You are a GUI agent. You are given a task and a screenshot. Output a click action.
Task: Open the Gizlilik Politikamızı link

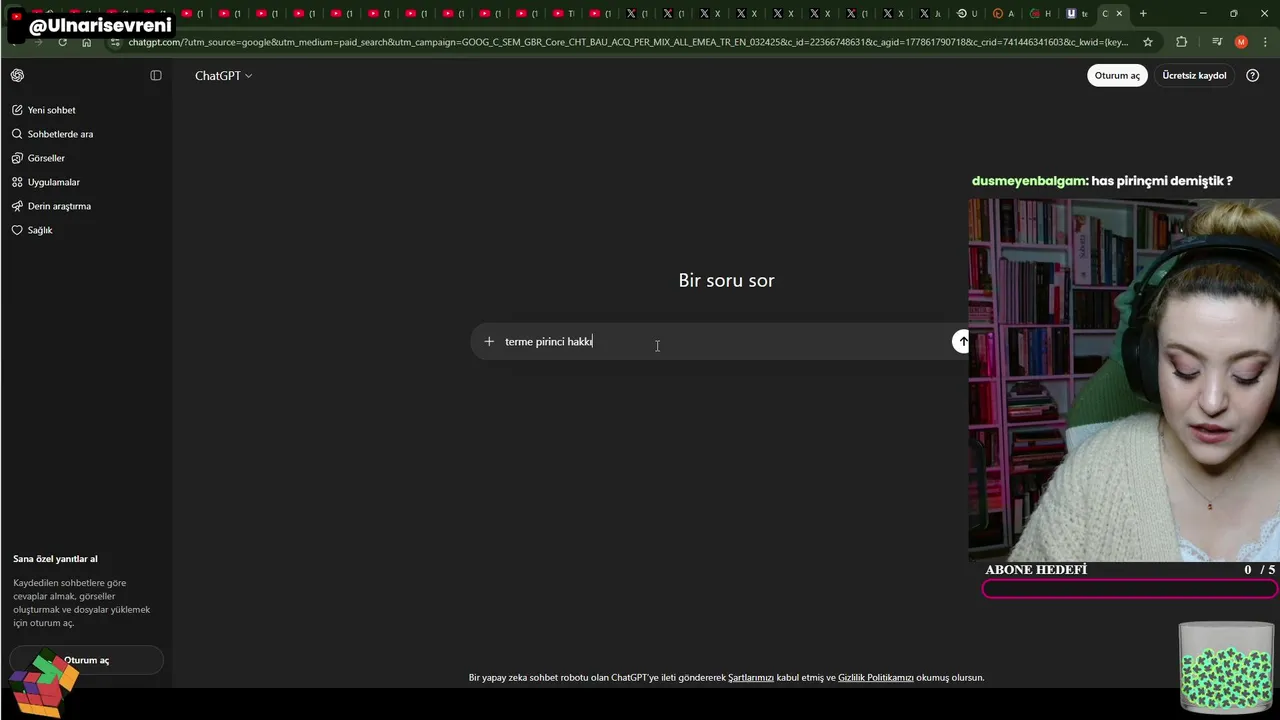coord(876,678)
